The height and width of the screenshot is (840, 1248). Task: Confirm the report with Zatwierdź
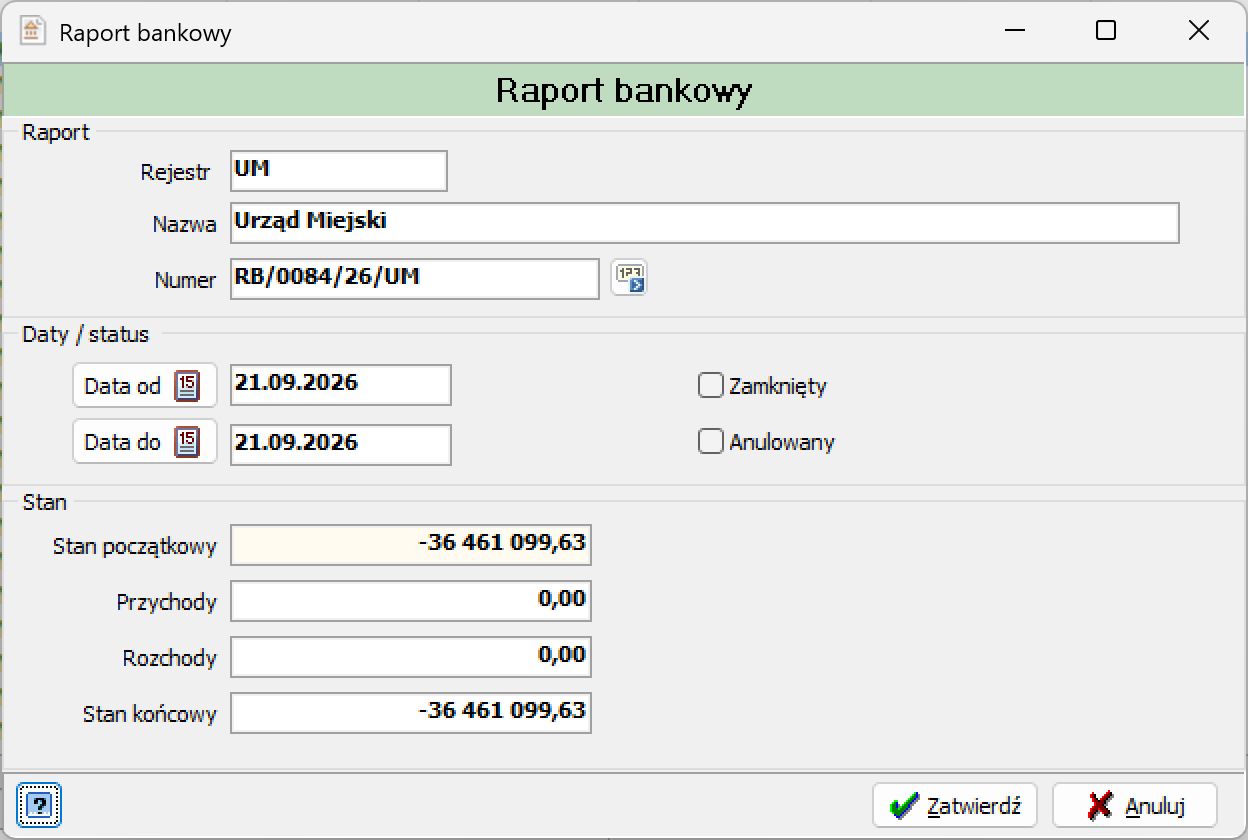point(955,805)
